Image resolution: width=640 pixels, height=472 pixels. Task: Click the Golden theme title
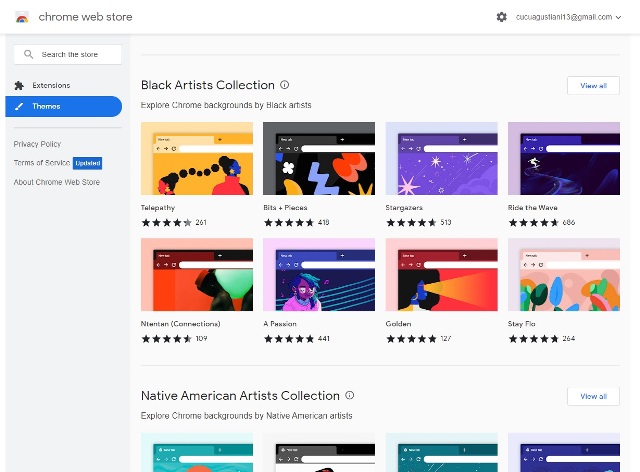click(x=398, y=324)
